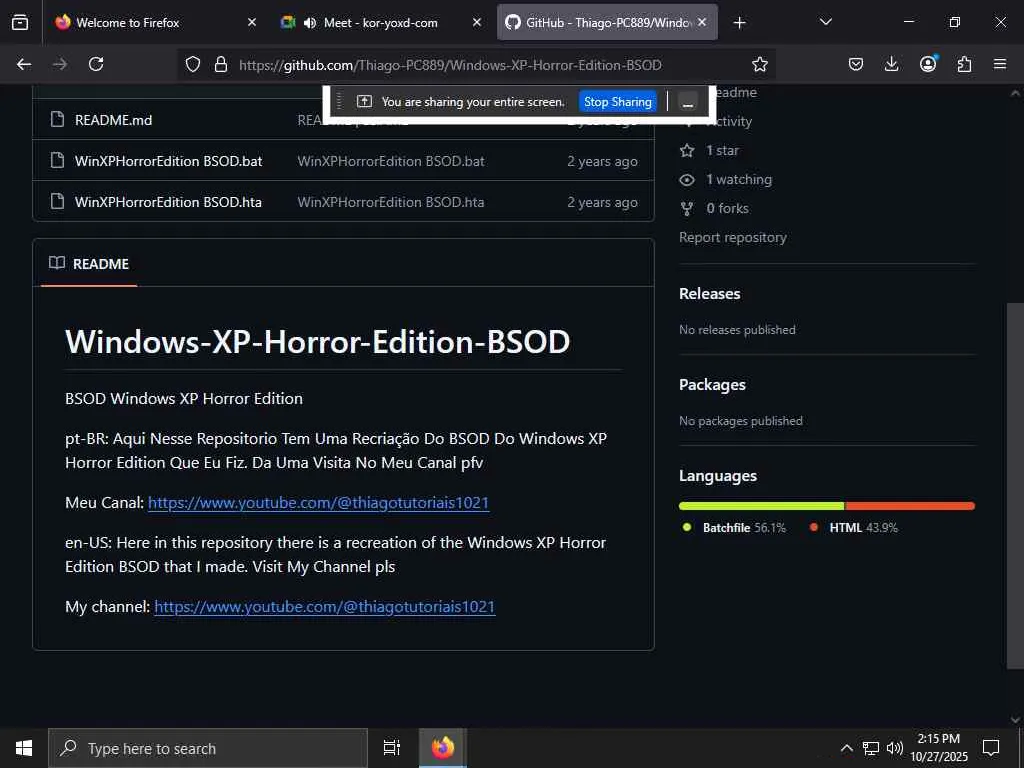1024x768 pixels.
Task: Open a new tab with plus
Action: (x=739, y=23)
